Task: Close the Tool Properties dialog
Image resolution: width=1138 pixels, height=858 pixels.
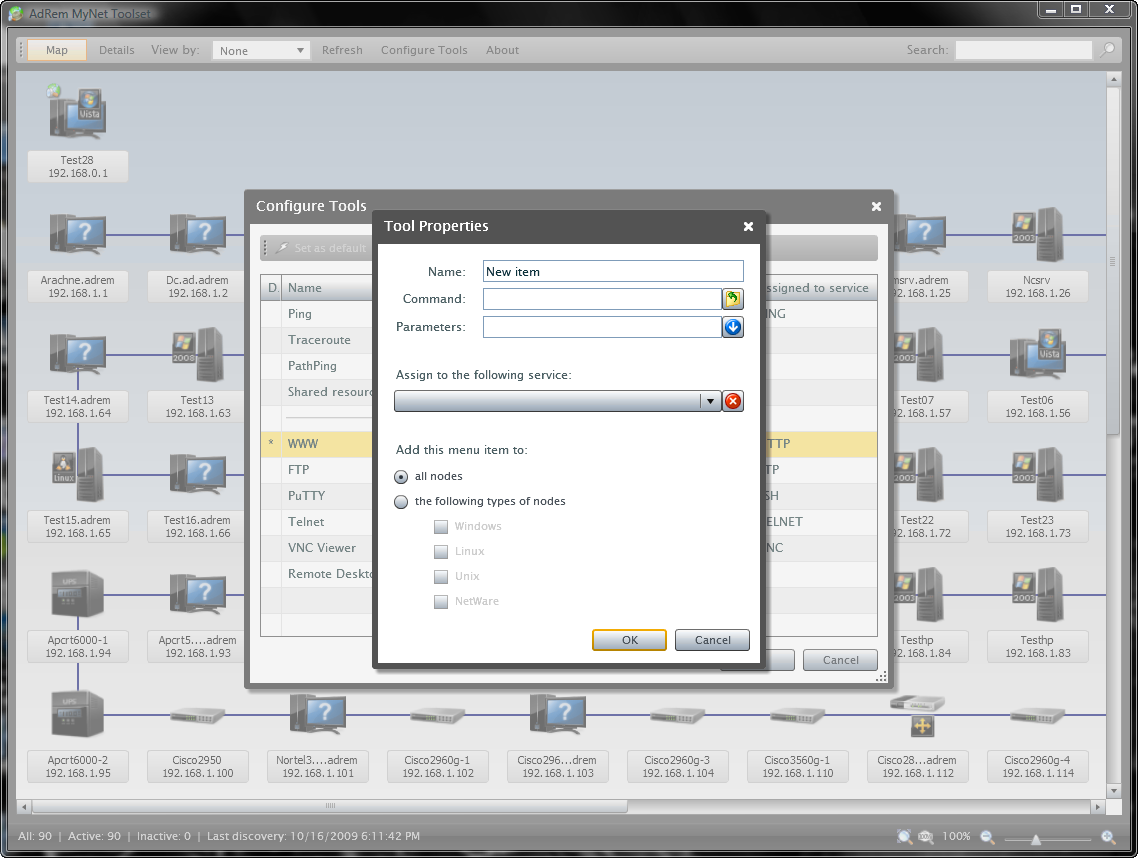Action: (748, 226)
